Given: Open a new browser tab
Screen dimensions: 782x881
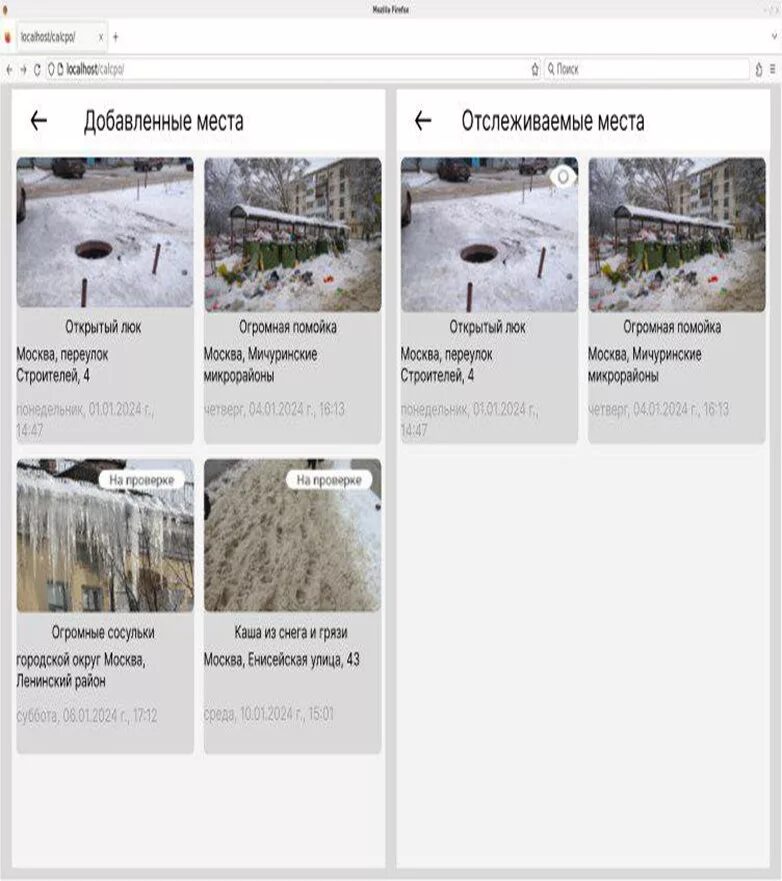Looking at the screenshot, I should (x=116, y=37).
